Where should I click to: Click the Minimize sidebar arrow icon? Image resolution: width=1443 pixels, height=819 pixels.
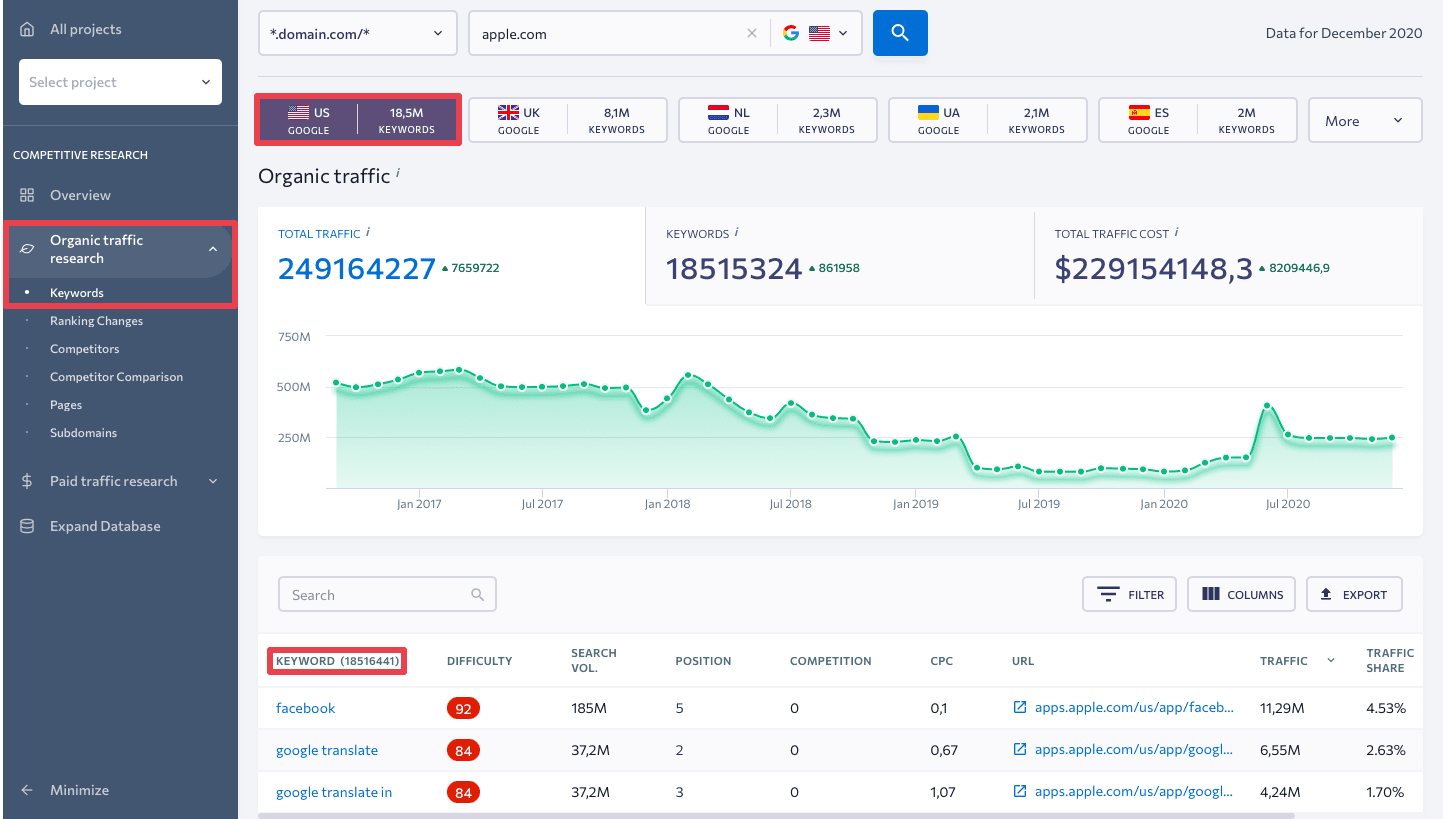click(x=27, y=790)
